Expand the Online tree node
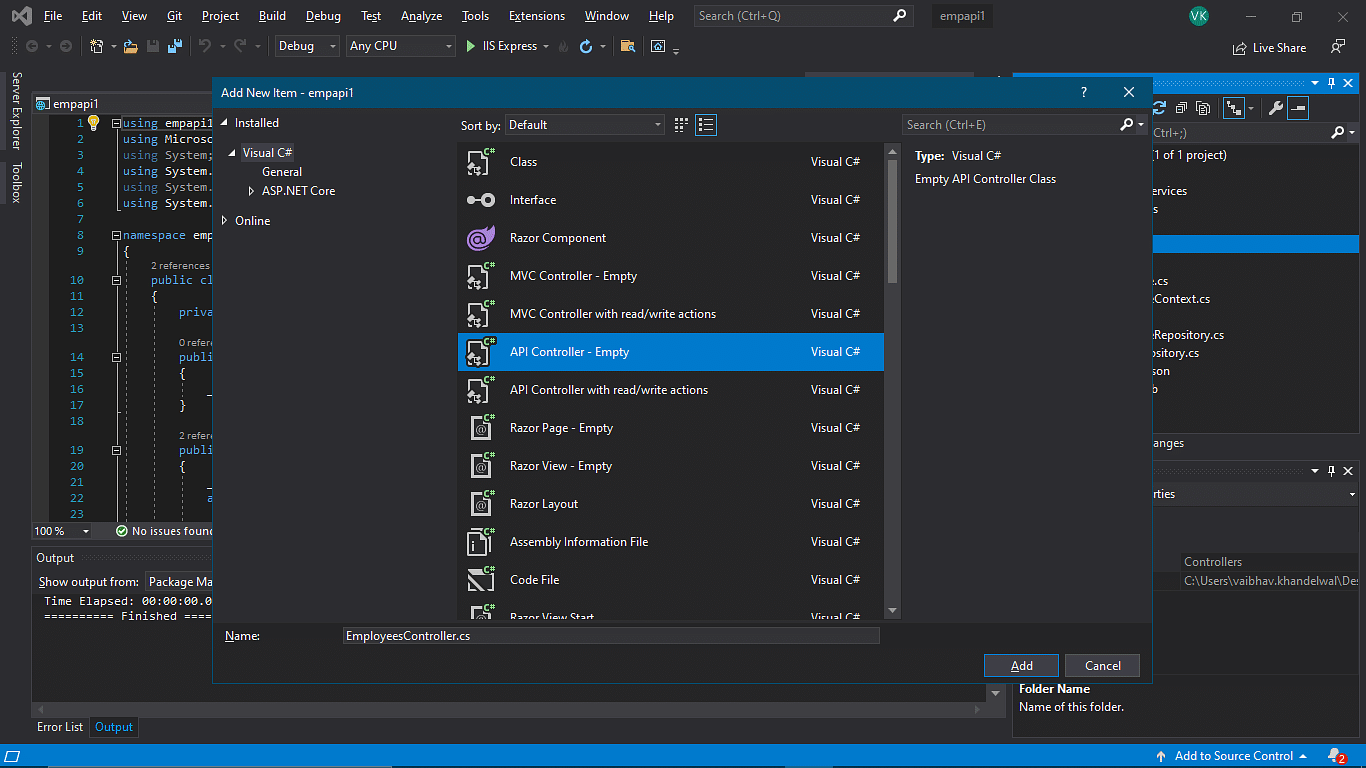 pyautogui.click(x=225, y=221)
